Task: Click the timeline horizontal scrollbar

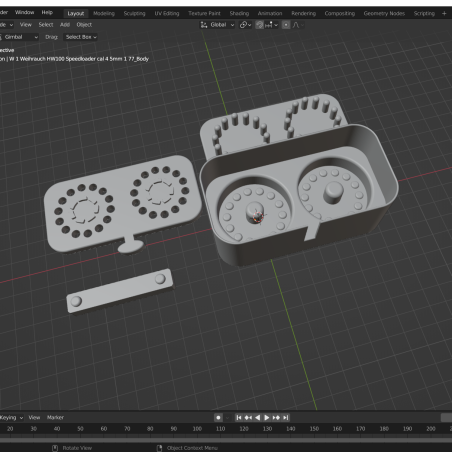Action: coord(226,440)
